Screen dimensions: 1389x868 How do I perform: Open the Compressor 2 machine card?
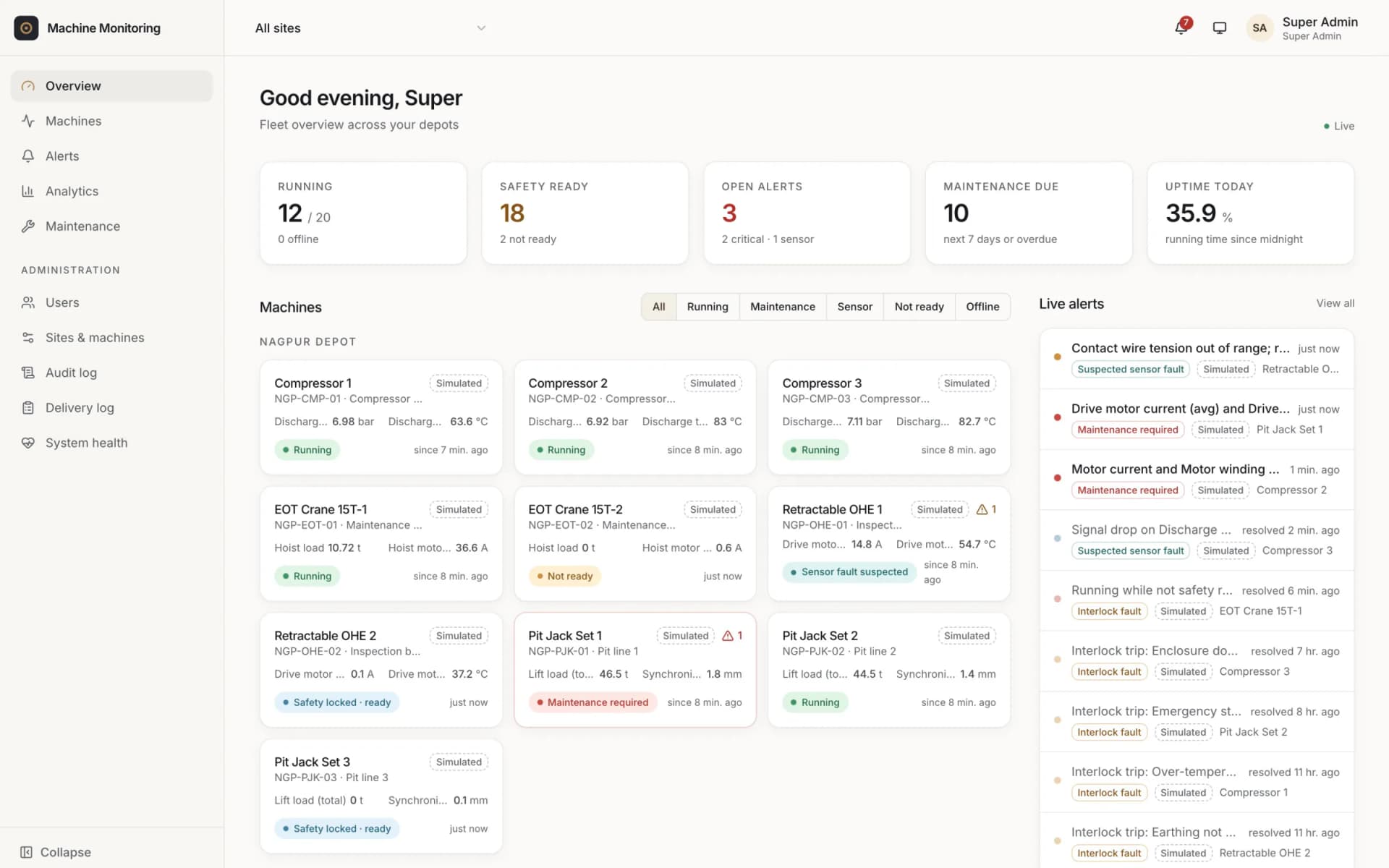pos(635,417)
